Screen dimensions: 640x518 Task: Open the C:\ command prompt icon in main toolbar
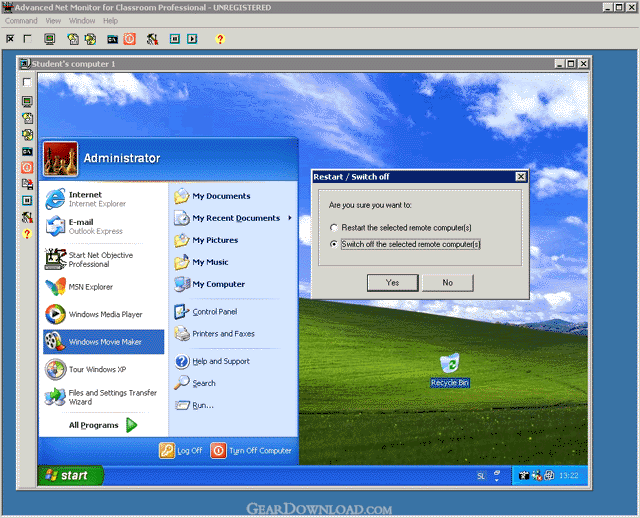pos(112,39)
